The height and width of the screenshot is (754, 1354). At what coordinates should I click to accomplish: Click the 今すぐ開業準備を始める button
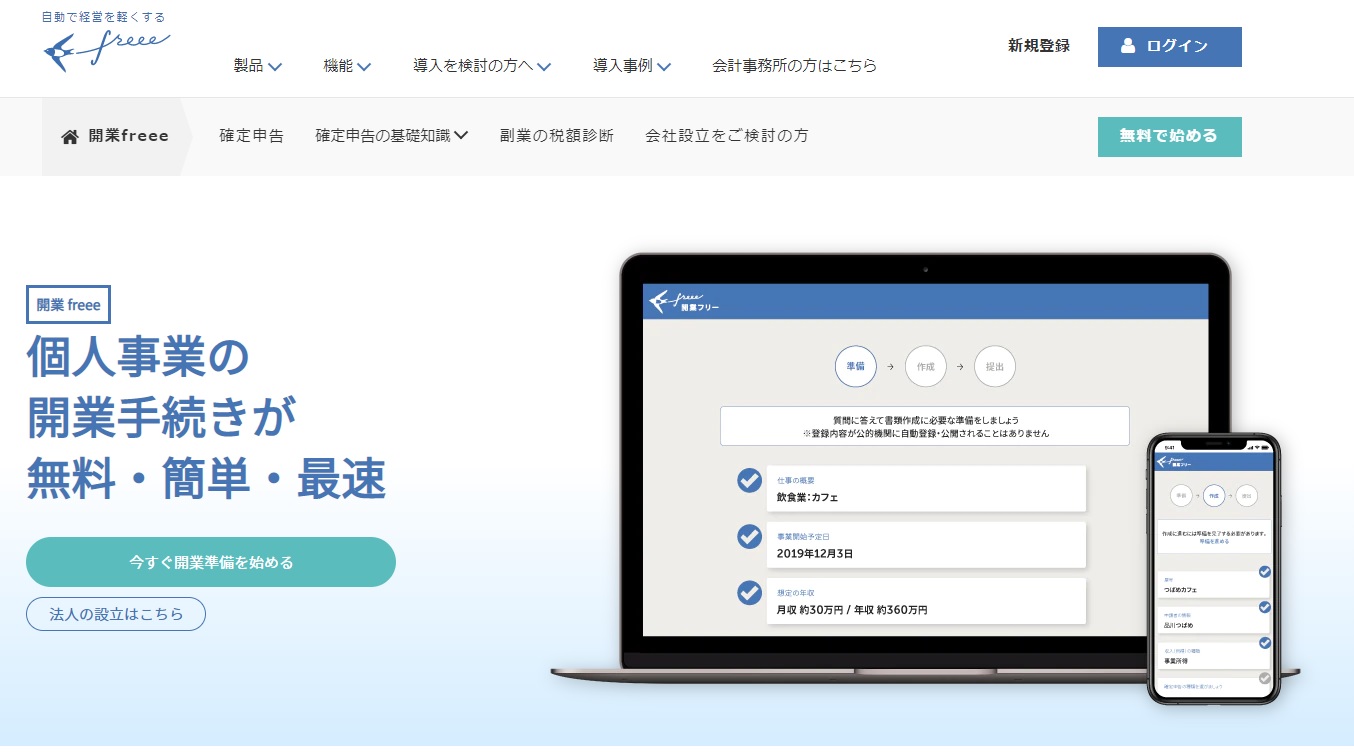(211, 562)
